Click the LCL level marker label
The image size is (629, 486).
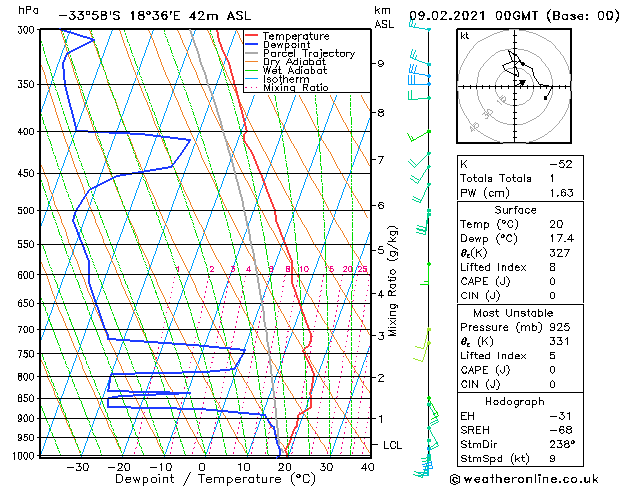(x=392, y=446)
